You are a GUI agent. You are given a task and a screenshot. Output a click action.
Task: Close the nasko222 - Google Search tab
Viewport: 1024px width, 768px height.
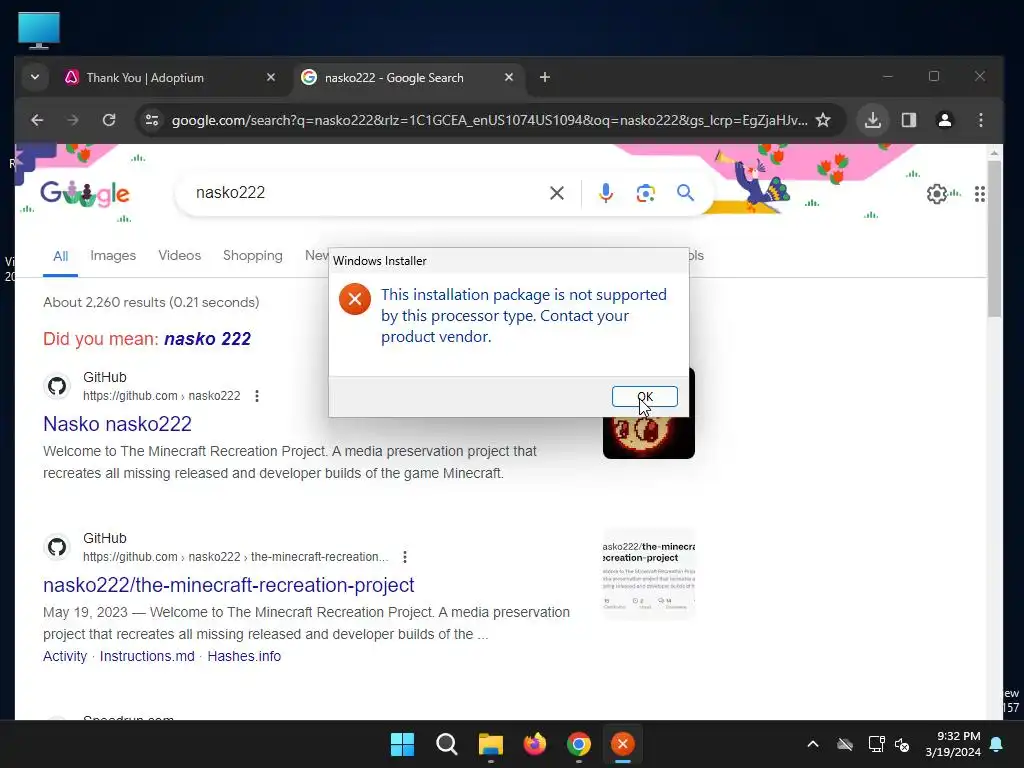[x=509, y=77]
